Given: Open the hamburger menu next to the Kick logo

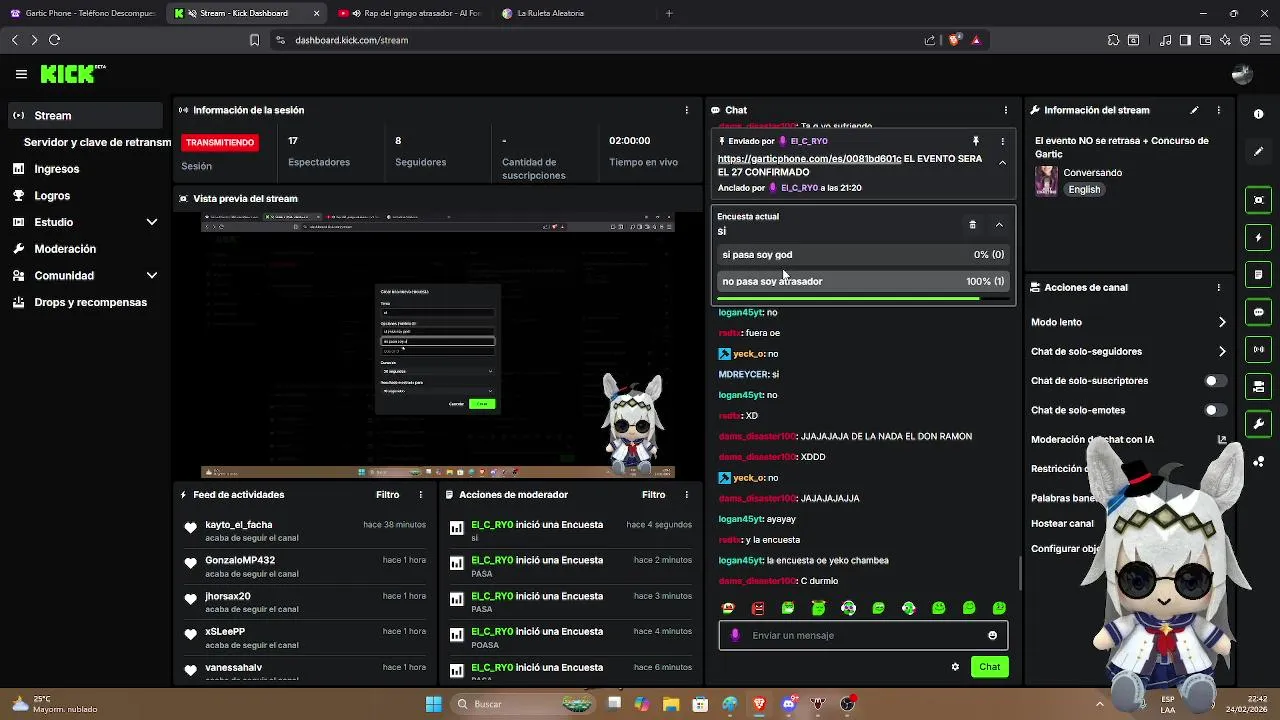Looking at the screenshot, I should point(21,74).
